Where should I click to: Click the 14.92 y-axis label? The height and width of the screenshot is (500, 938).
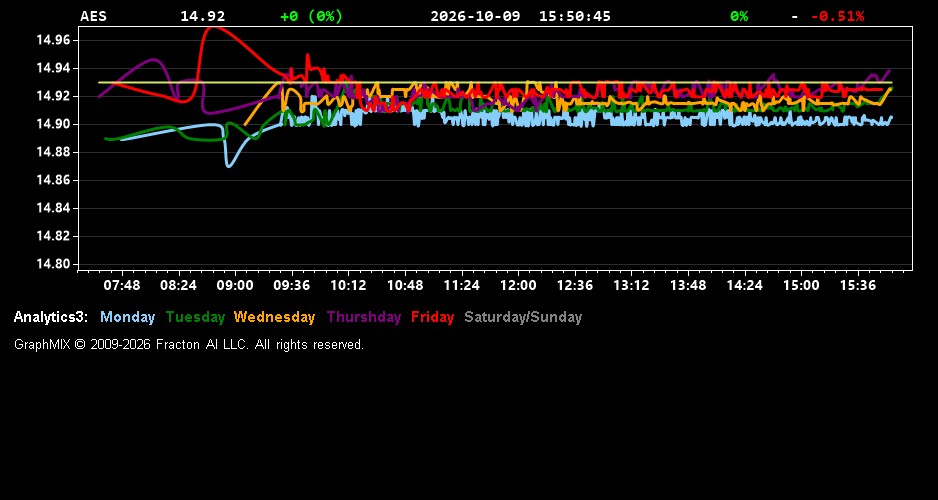pos(53,96)
